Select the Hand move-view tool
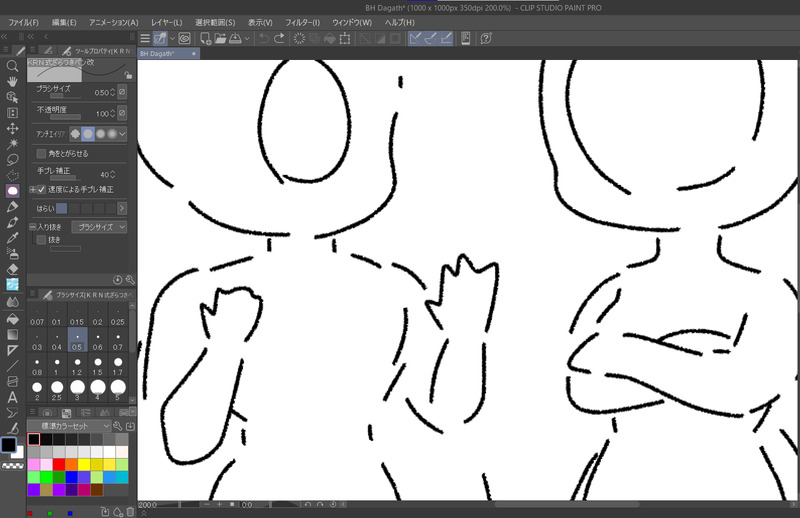Image resolution: width=800 pixels, height=518 pixels. (x=12, y=82)
